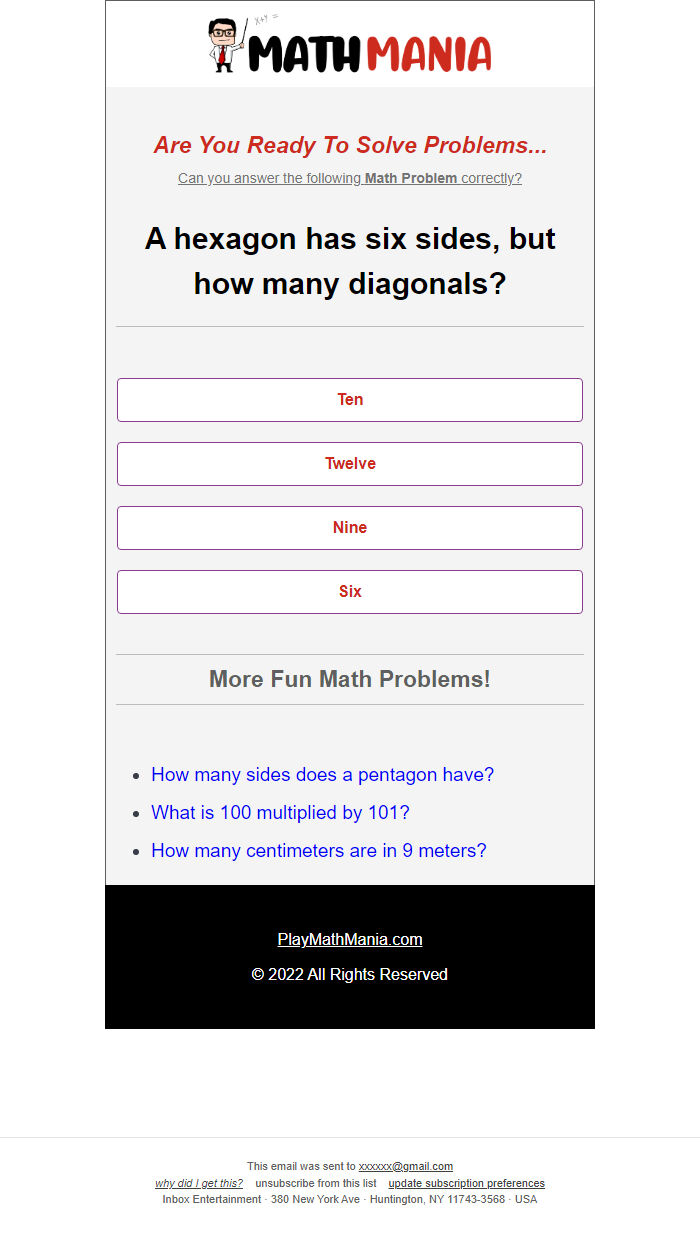Follow the centimeters in 9 meters link
Screen dimensions: 700x1250
(x=319, y=850)
